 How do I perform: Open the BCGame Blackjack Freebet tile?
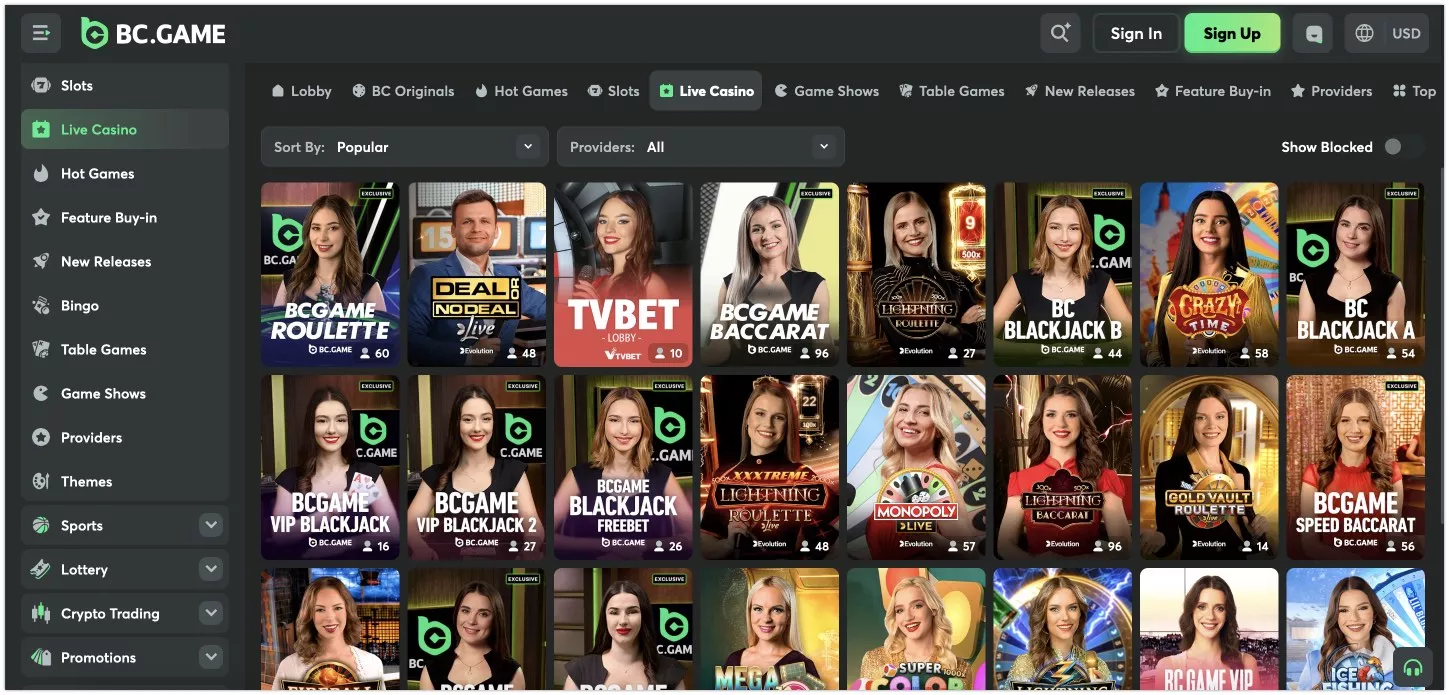pos(623,467)
